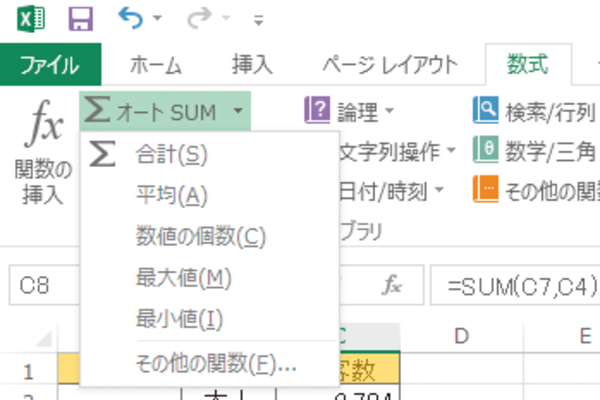Click the fx icon beside formula bar

(x=392, y=286)
